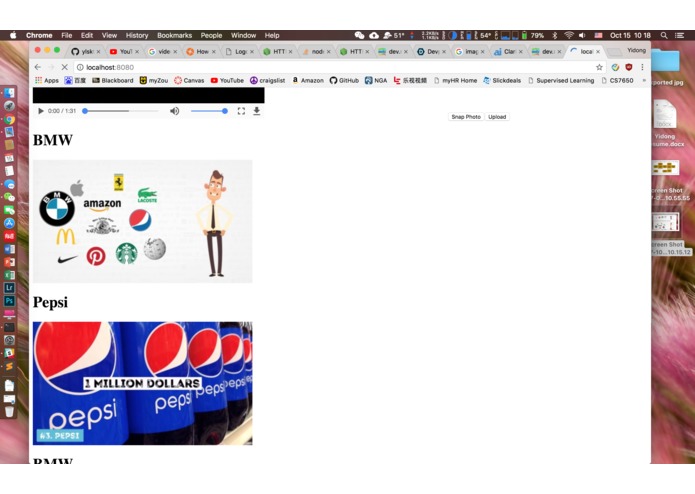The height and width of the screenshot is (494, 695).
Task: Open the CS7650 bookmark
Action: coord(617,81)
